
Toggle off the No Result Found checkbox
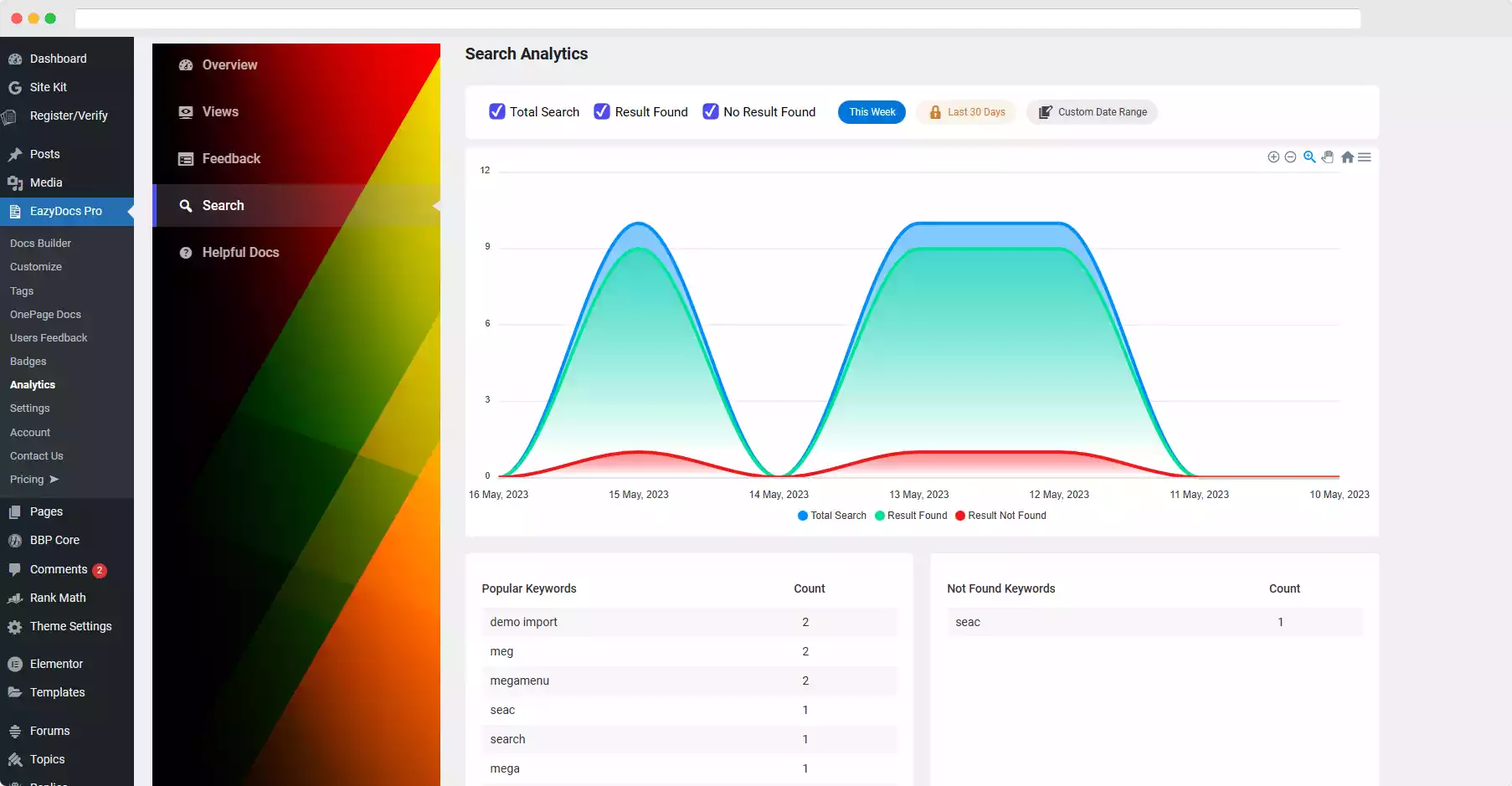[711, 110]
